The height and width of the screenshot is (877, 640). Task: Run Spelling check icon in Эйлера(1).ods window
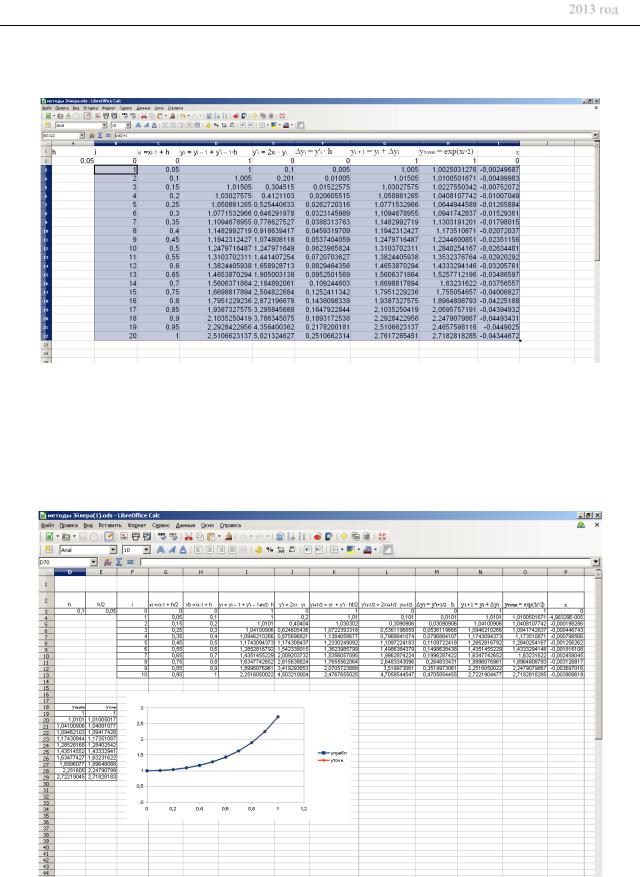tap(162, 537)
